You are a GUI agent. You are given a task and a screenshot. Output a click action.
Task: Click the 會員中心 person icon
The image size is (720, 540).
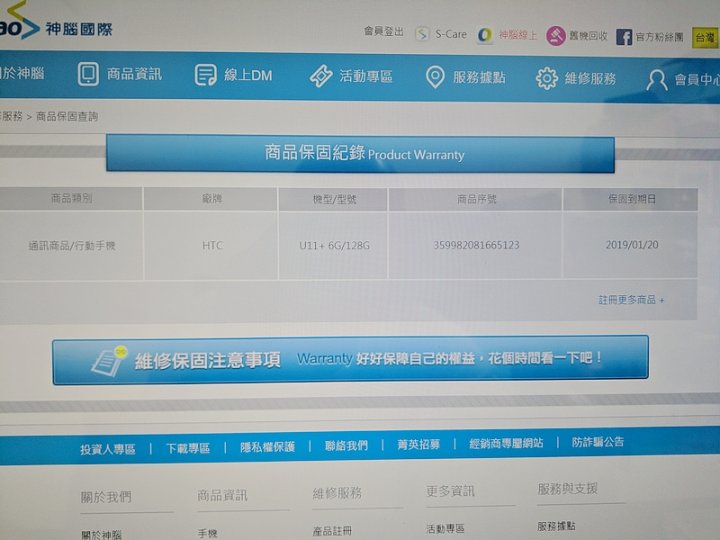(656, 80)
